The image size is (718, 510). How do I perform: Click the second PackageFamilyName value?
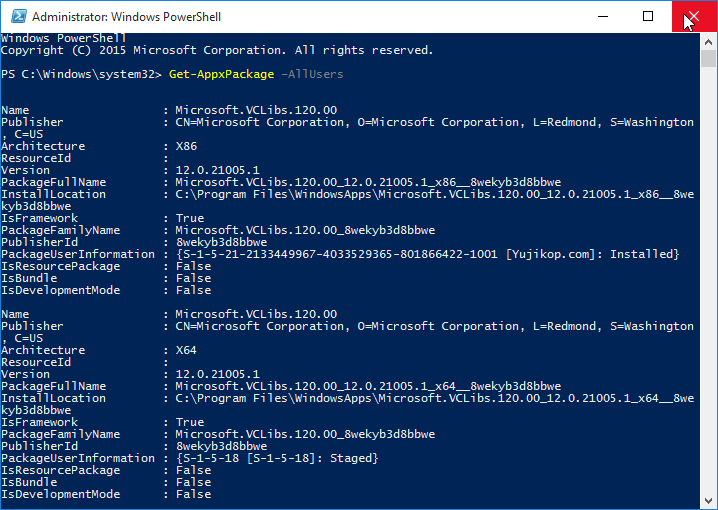(305, 434)
